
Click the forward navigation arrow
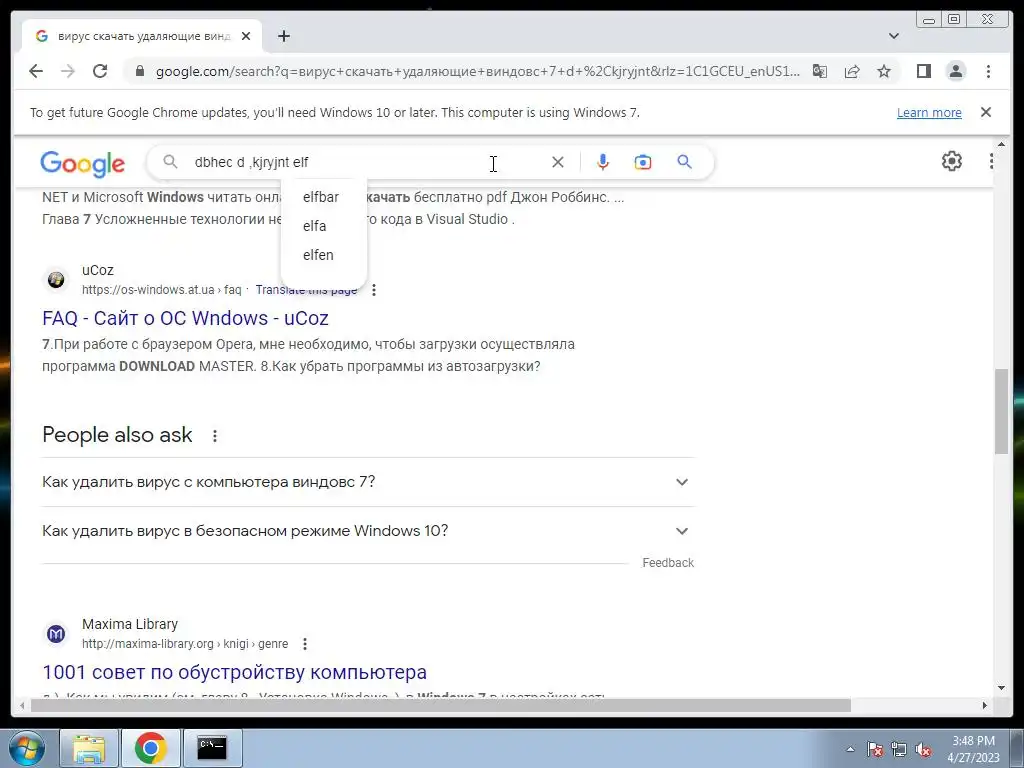[x=68, y=71]
